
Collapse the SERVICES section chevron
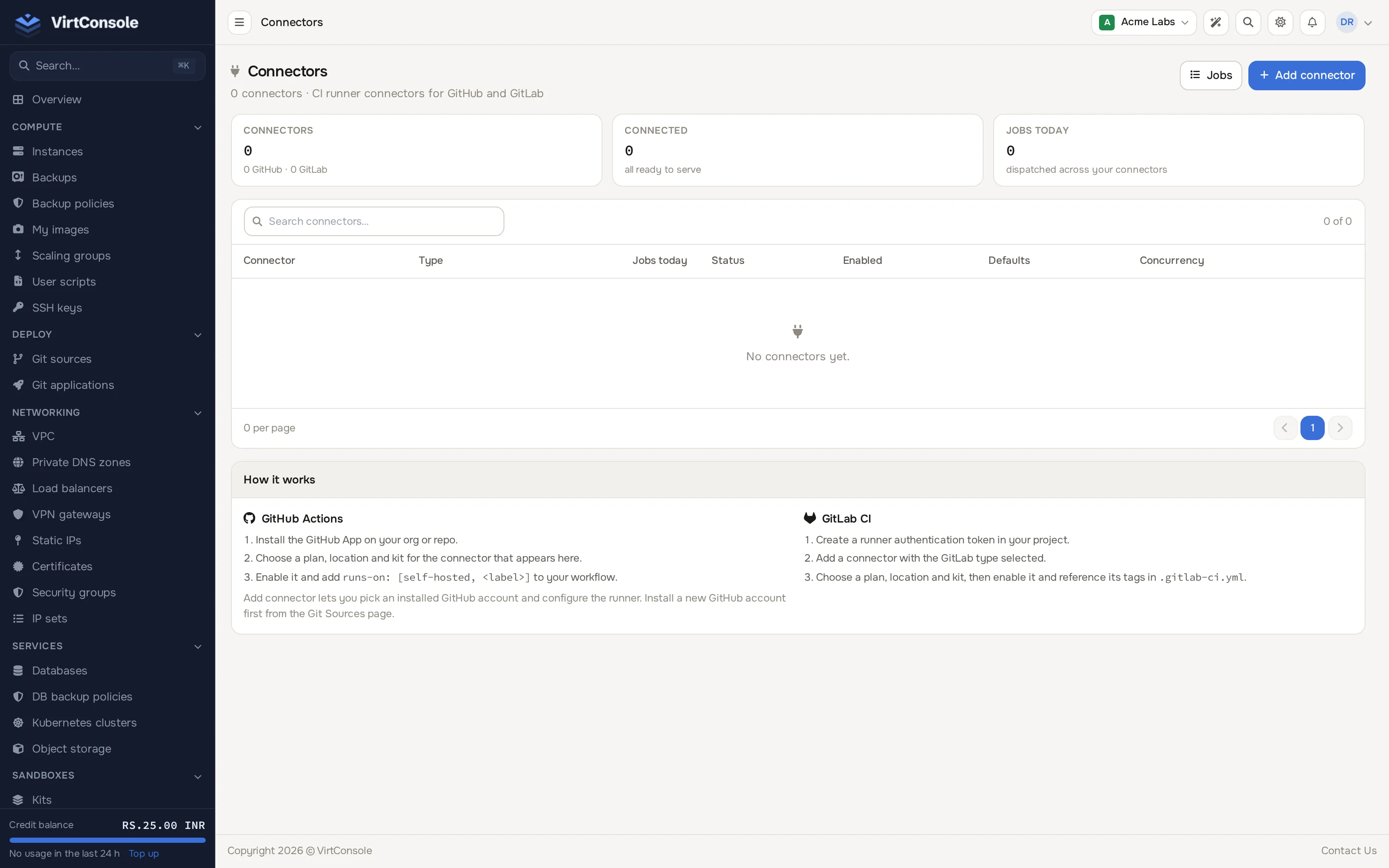click(198, 647)
